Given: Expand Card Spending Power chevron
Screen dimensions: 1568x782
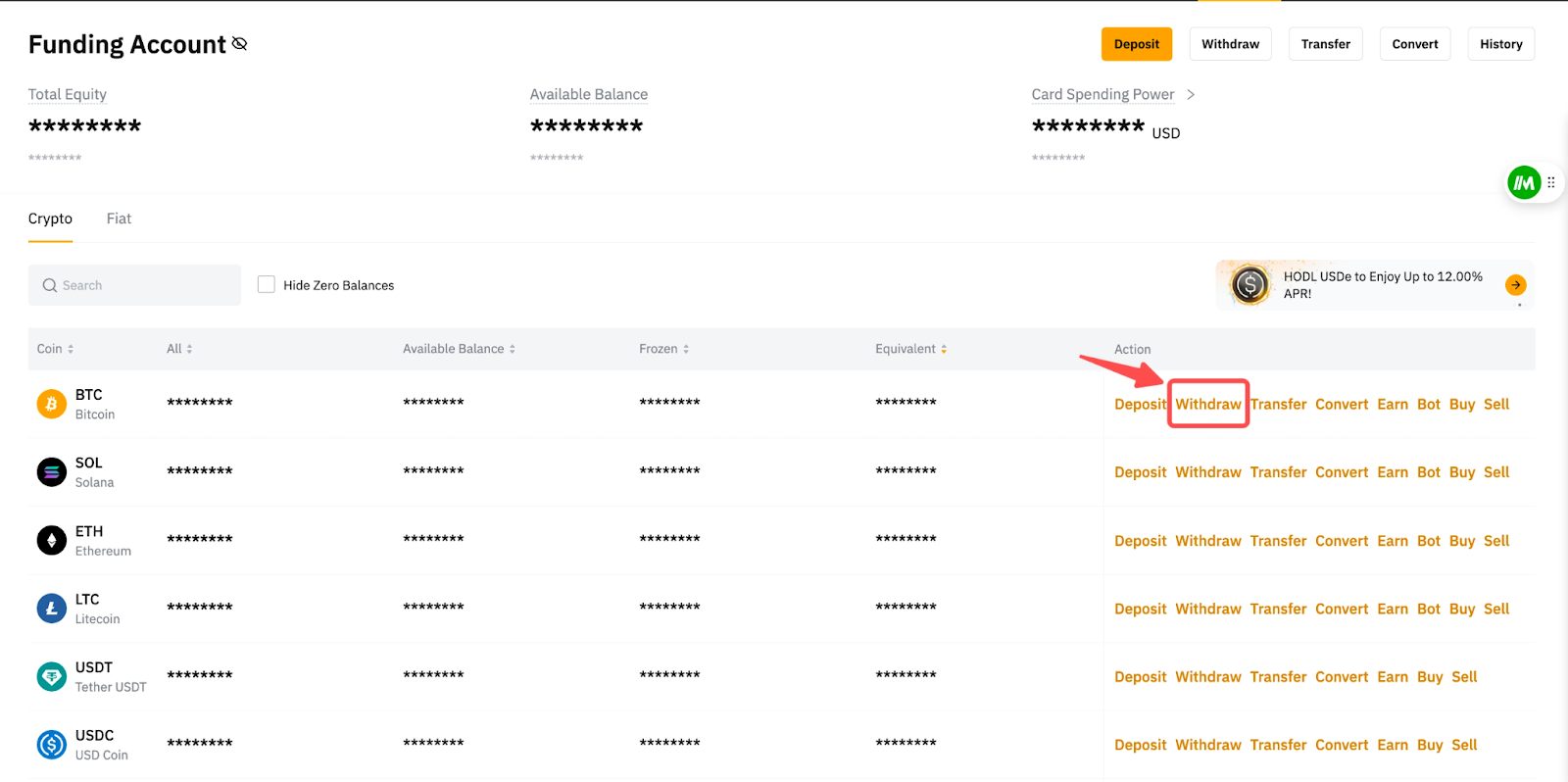Looking at the screenshot, I should pos(1191,94).
